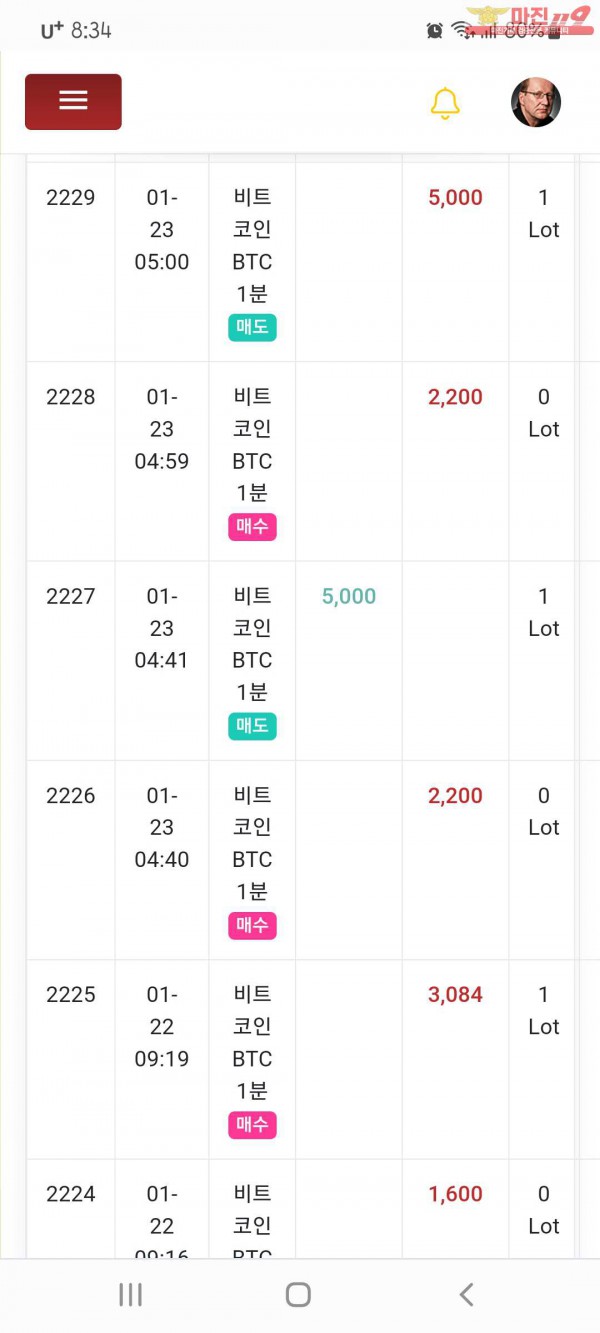Screen dimensions: 600x1333
Task: Select the 5,000 green amount in row 2227
Action: 349,596
